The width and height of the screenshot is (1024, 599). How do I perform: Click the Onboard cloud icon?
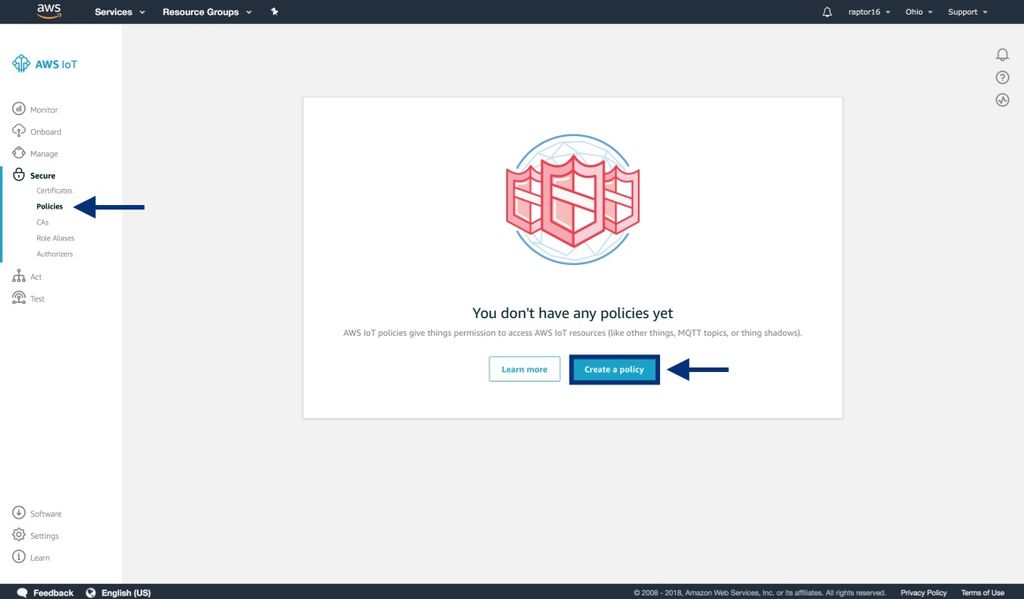[x=19, y=131]
